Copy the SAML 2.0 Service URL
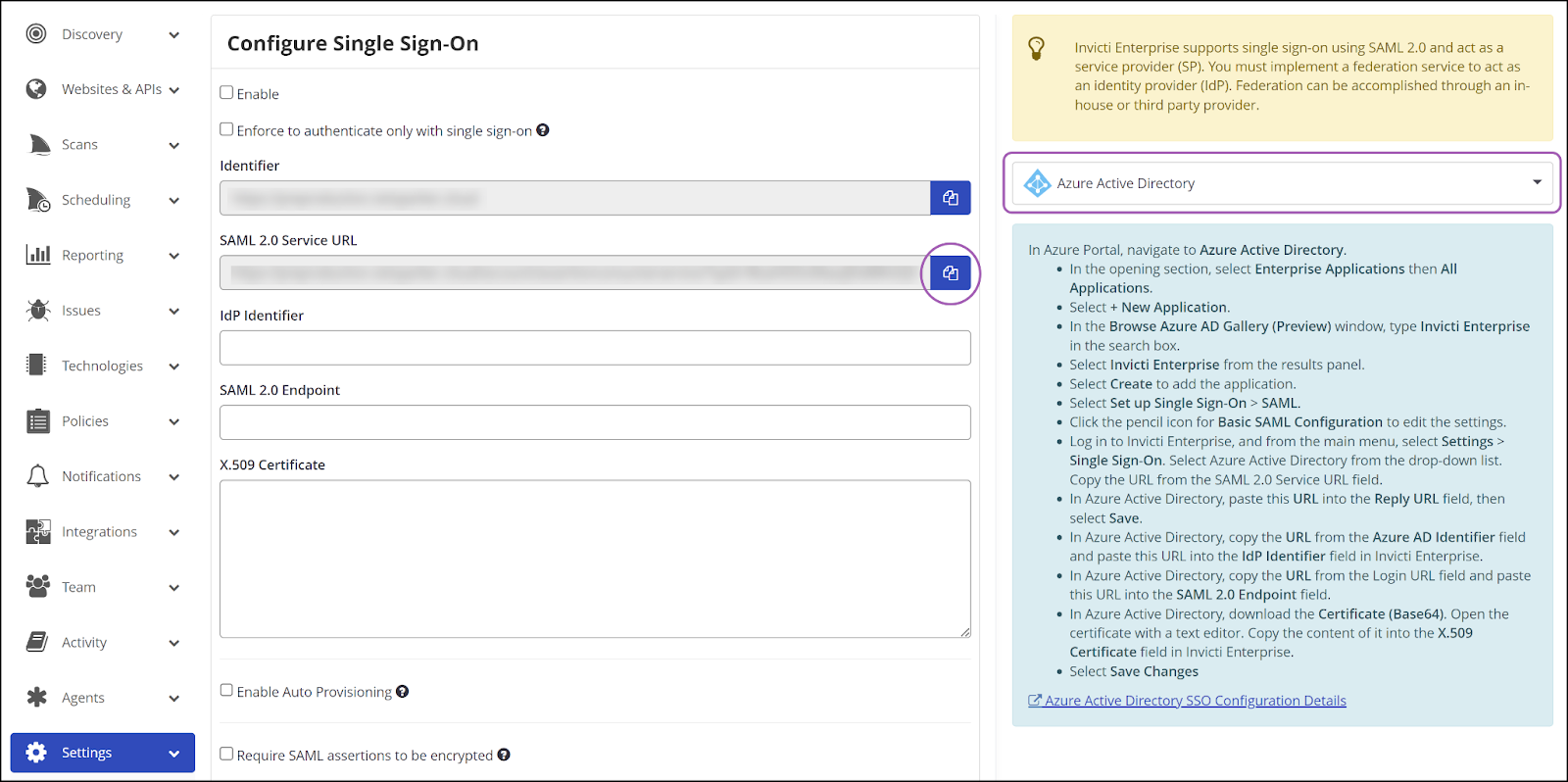 point(951,272)
